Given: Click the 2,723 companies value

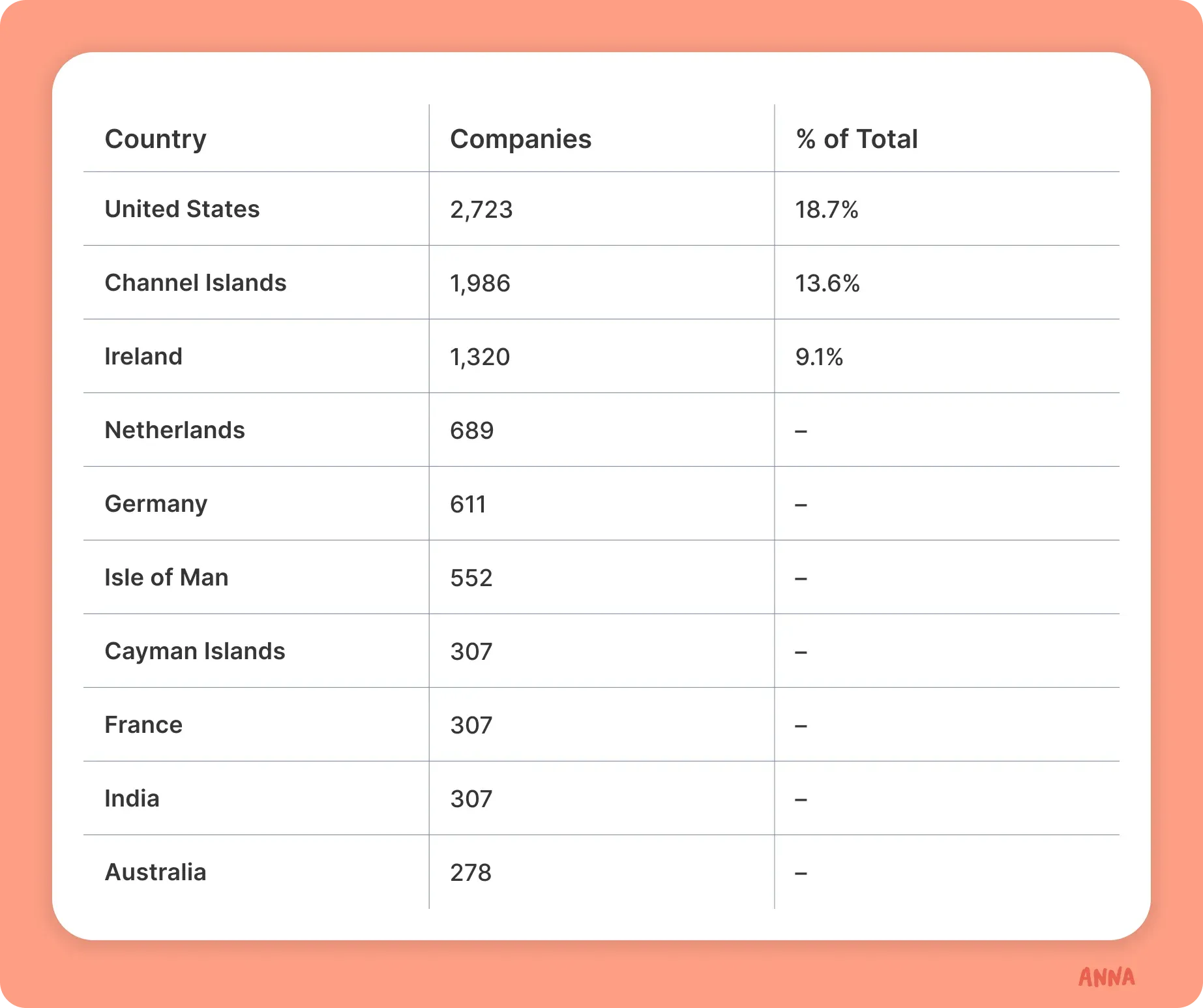Looking at the screenshot, I should tap(481, 210).
